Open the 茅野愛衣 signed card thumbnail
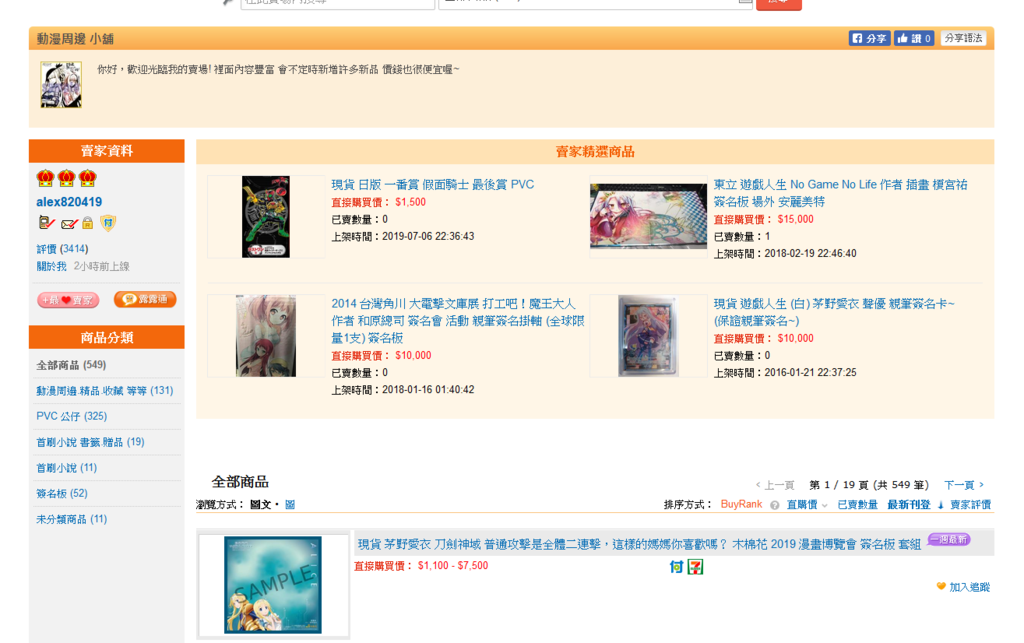Viewport: 1024px width, 643px height. tap(648, 336)
